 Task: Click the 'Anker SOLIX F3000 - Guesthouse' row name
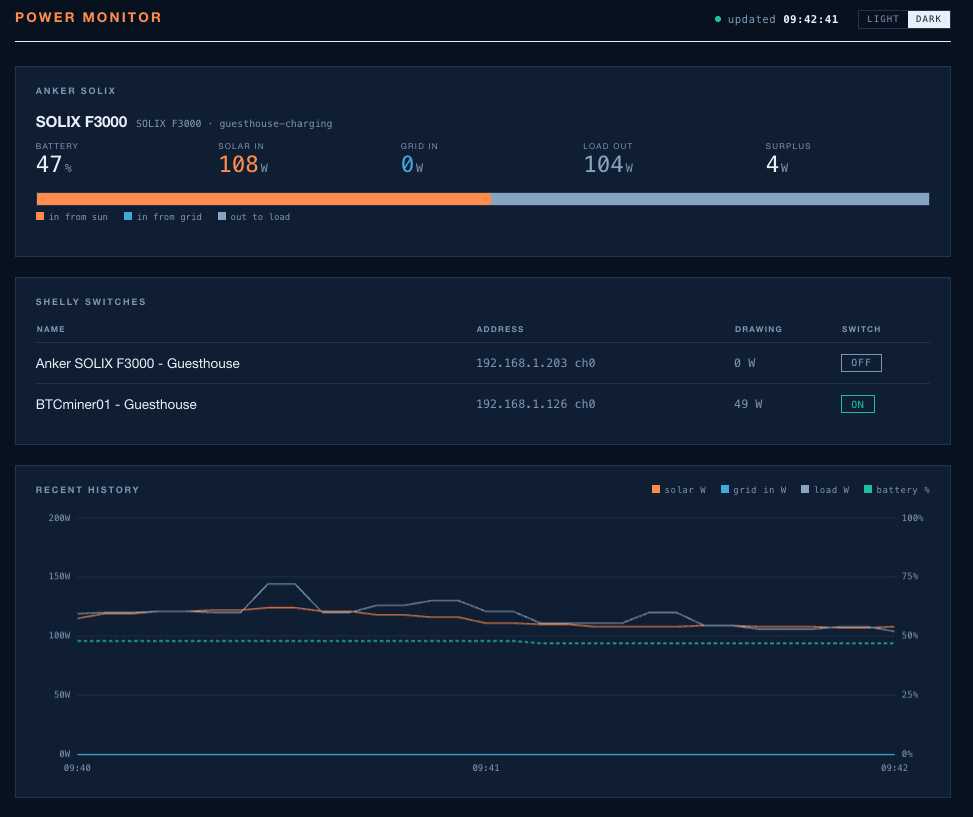click(x=138, y=364)
